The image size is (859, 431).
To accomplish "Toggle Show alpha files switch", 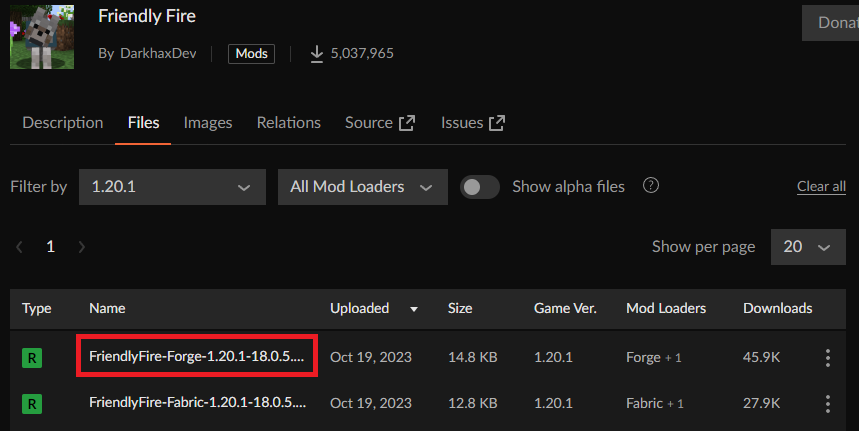I will 480,187.
